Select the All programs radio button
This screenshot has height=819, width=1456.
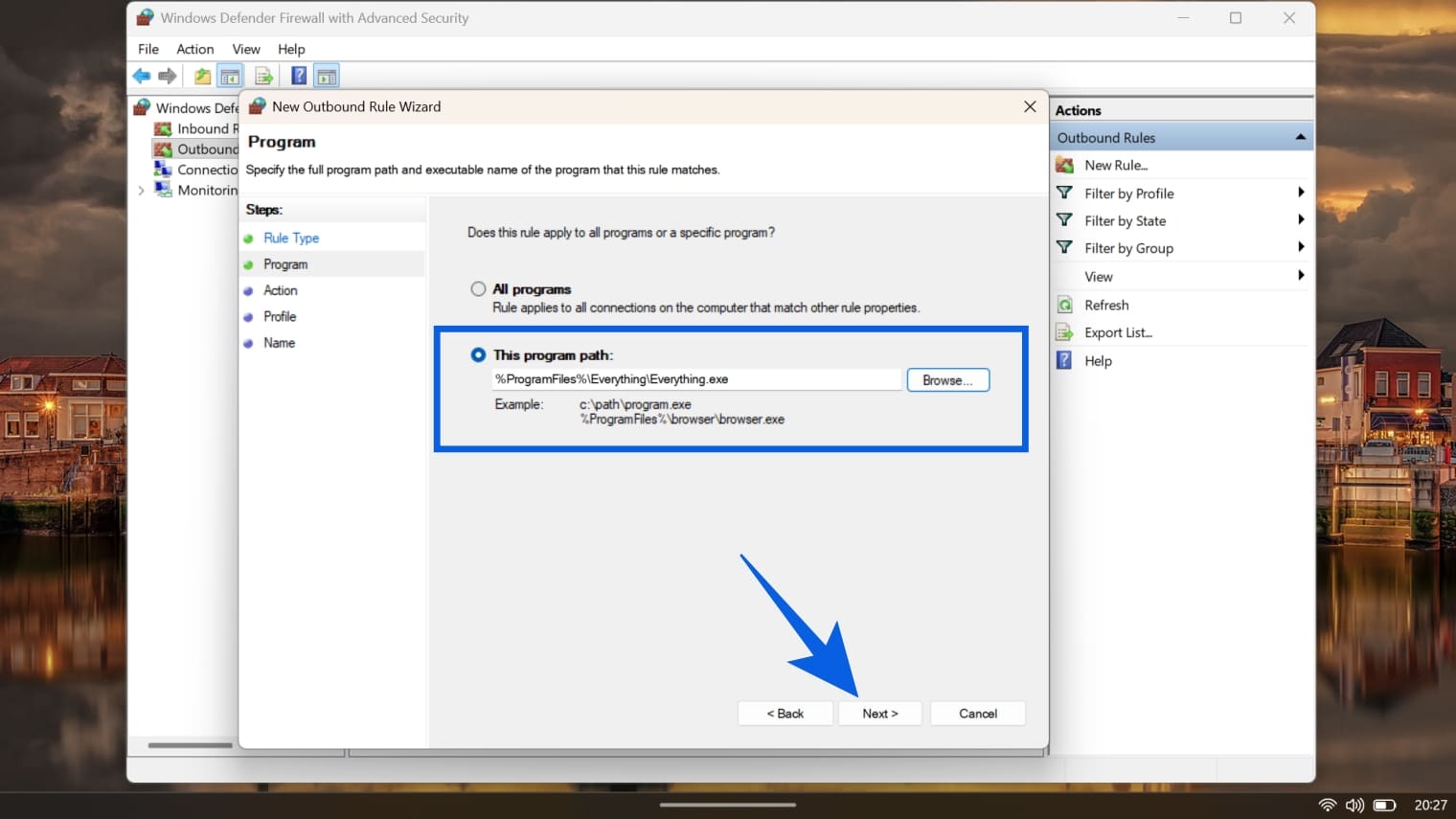[x=478, y=288]
